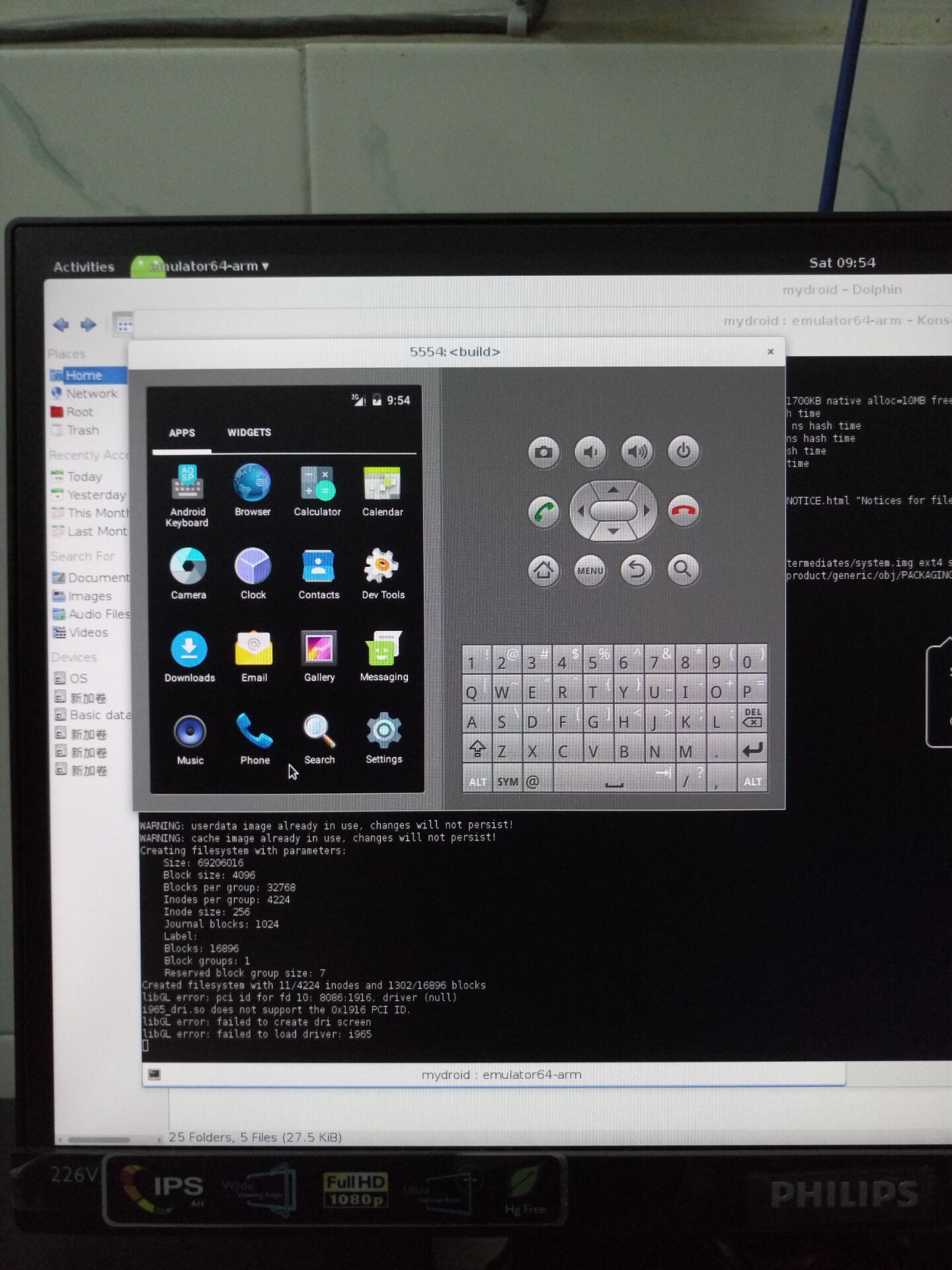Image resolution: width=952 pixels, height=1270 pixels.
Task: Click the left ALT key on keyboard
Action: point(477,781)
